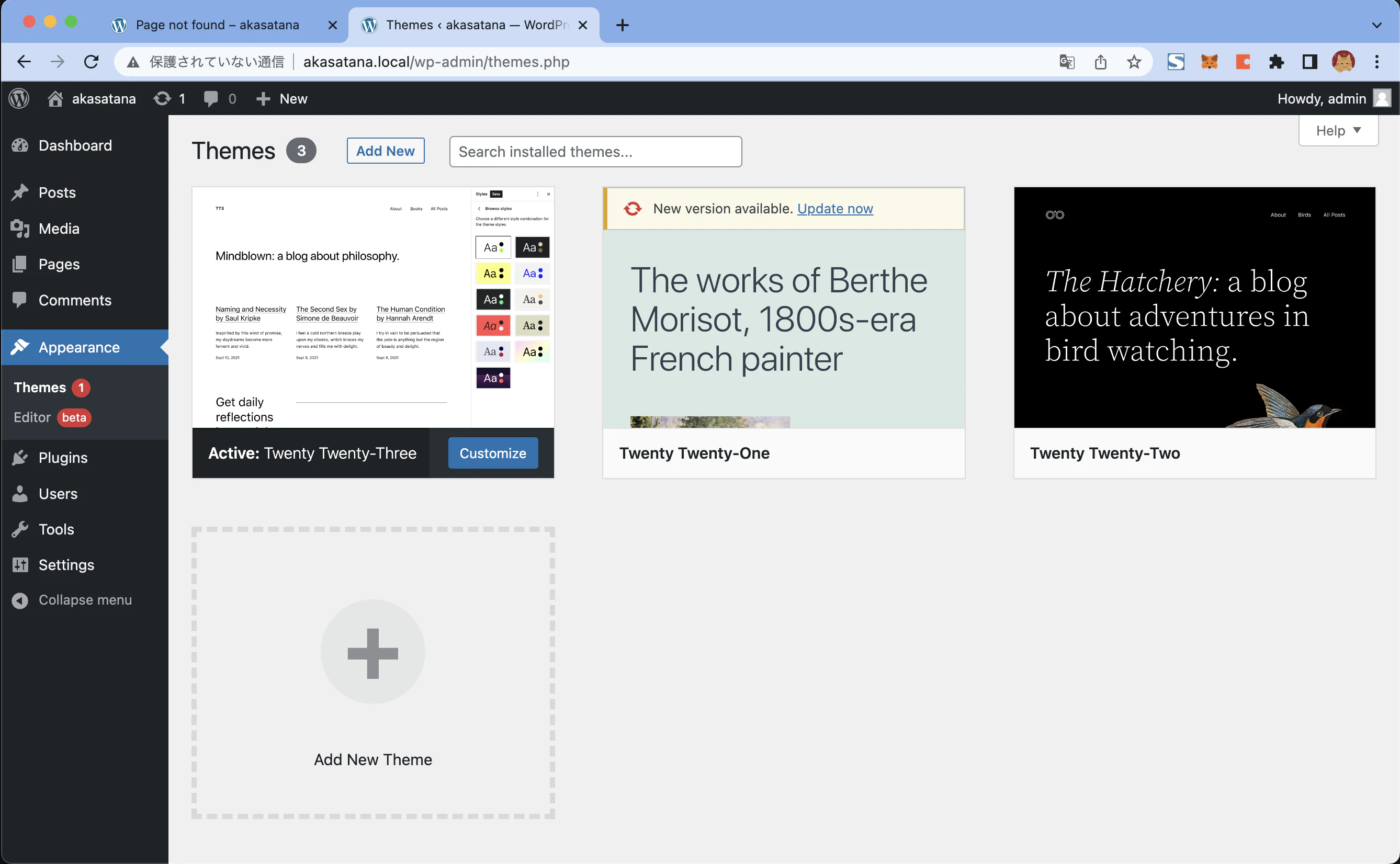Screen dimensions: 1400x864
Task: Bookmark this page with the star icon
Action: pos(1134,62)
